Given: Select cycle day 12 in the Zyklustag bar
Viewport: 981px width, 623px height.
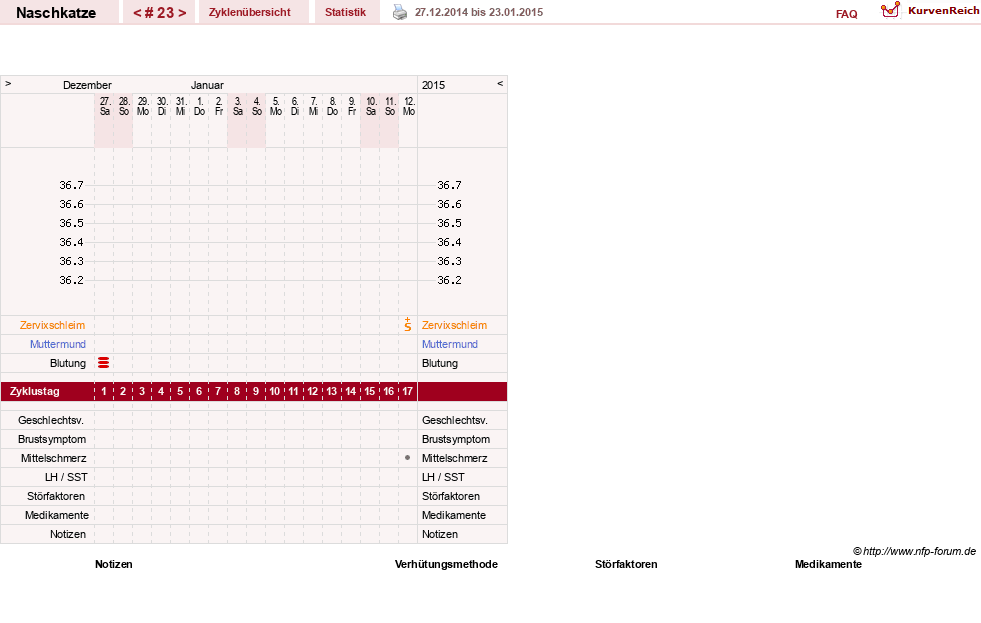Looking at the screenshot, I should pyautogui.click(x=312, y=392).
